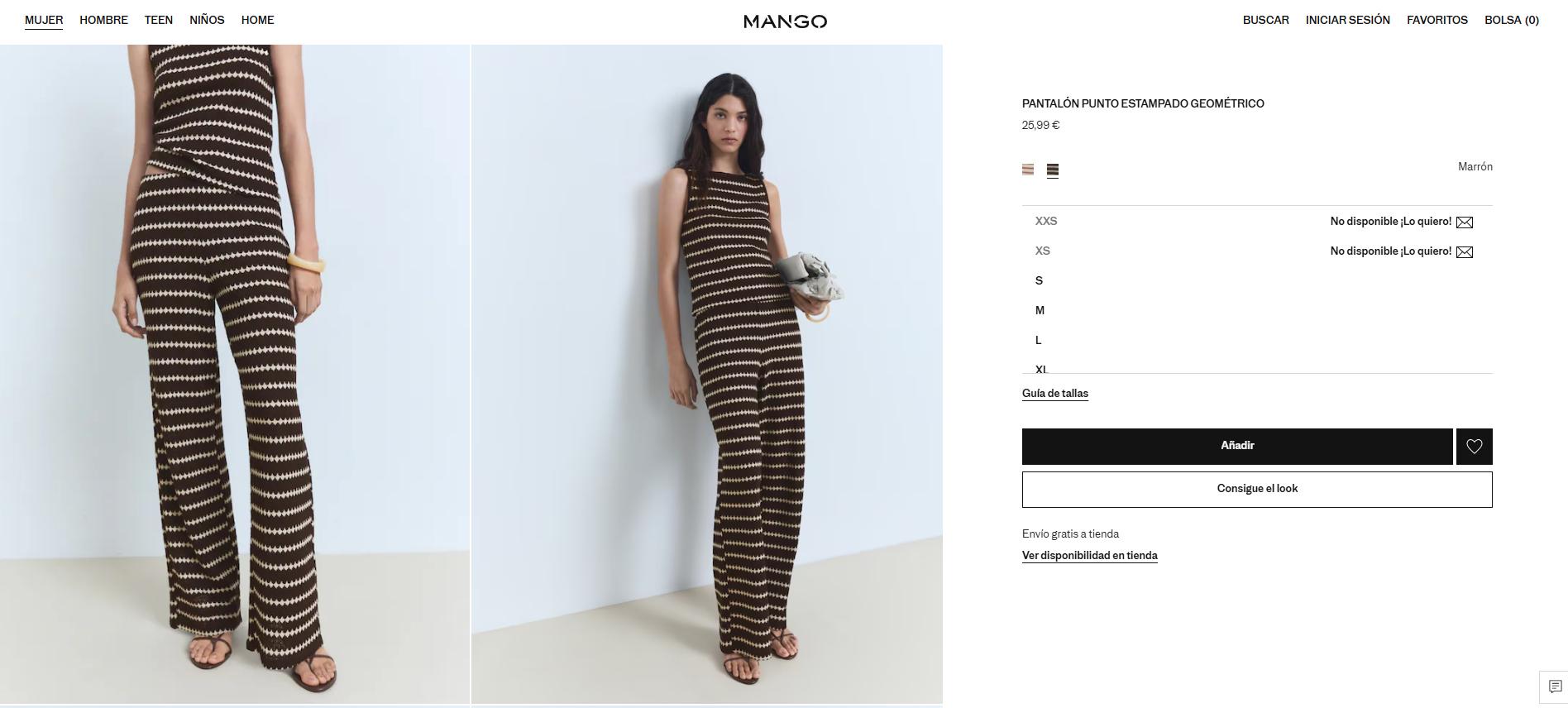Select size M

point(1040,311)
